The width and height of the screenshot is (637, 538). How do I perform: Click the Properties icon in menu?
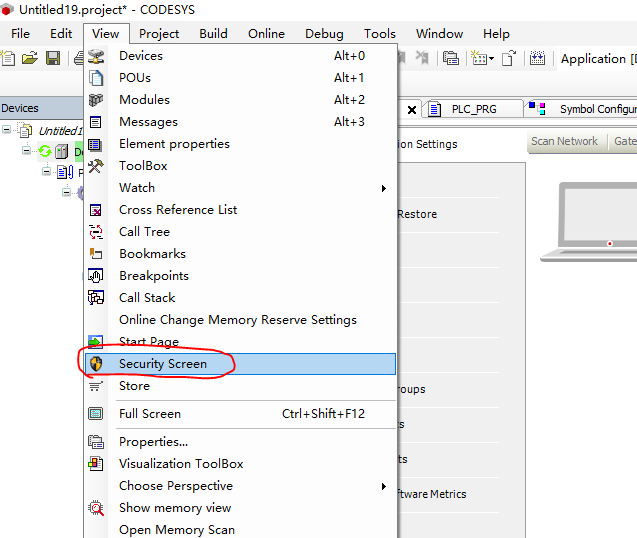pos(96,442)
